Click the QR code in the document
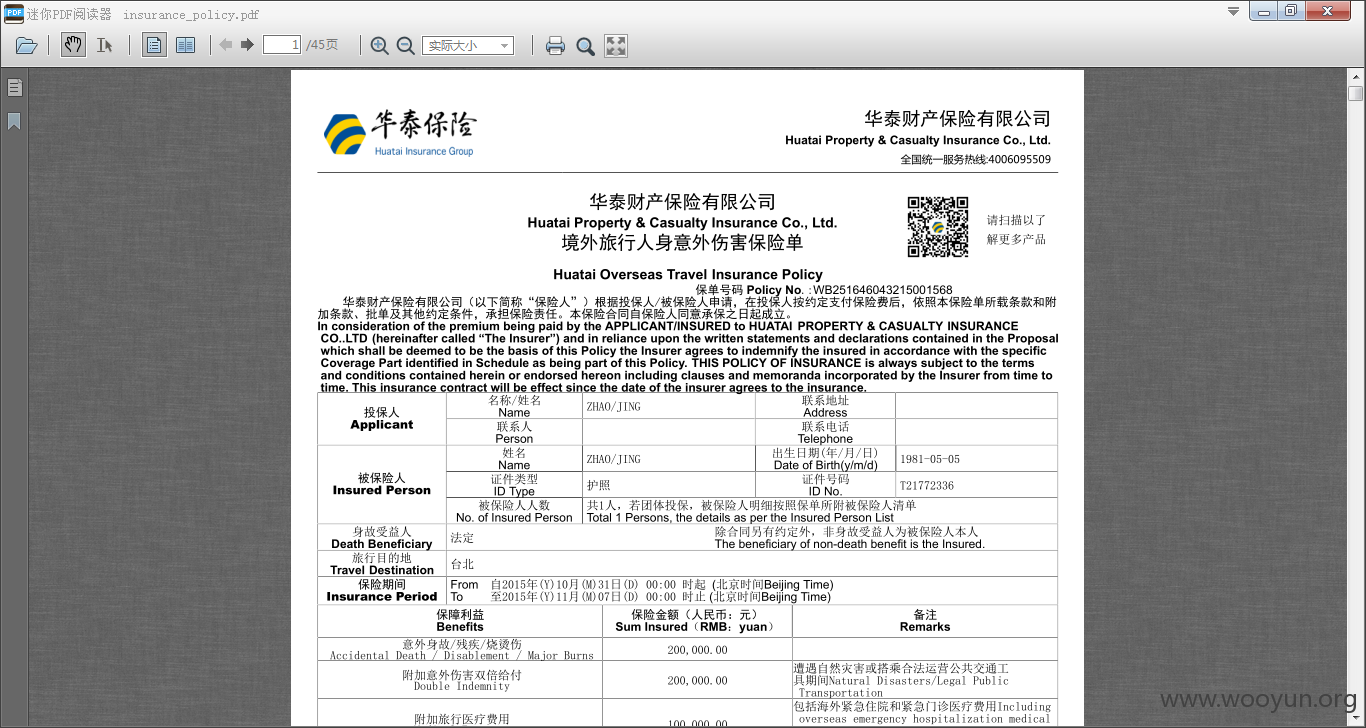The height and width of the screenshot is (728, 1366). pyautogui.click(x=937, y=227)
